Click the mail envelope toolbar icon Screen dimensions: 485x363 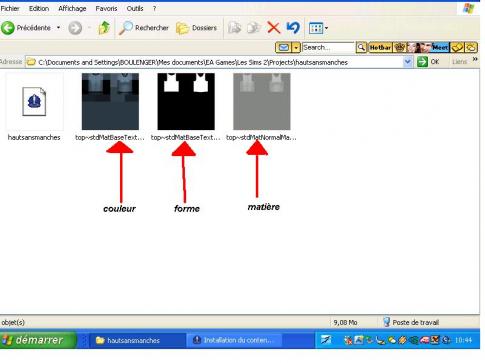tap(284, 48)
